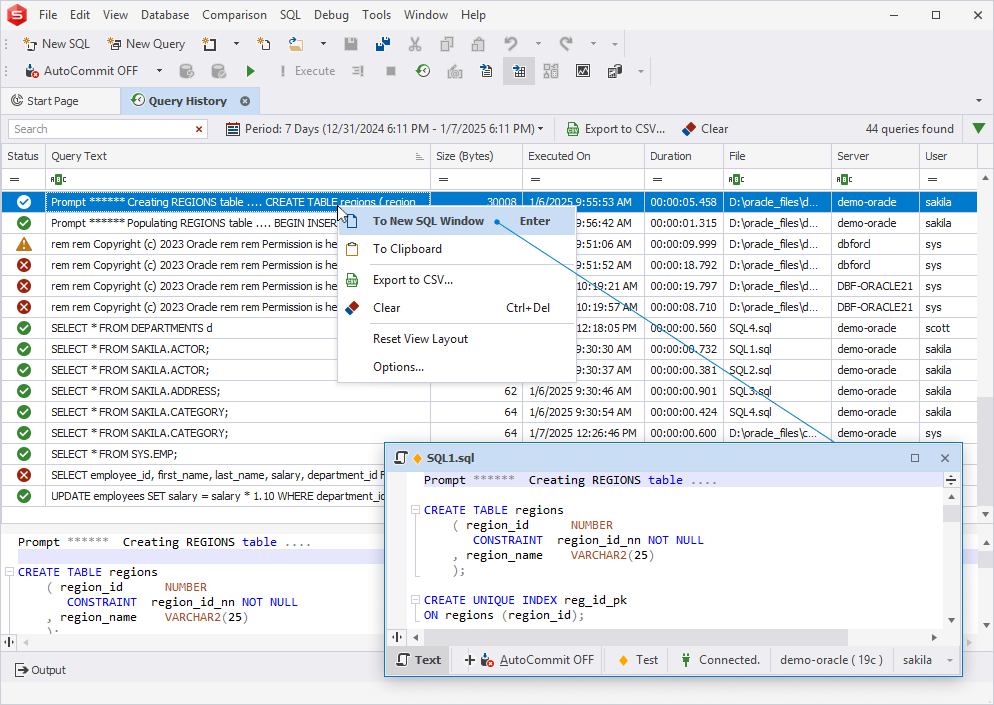The height and width of the screenshot is (705, 994).
Task: Collapse the CREATE TABLE block in SQL1.sql
Action: pyautogui.click(x=415, y=510)
